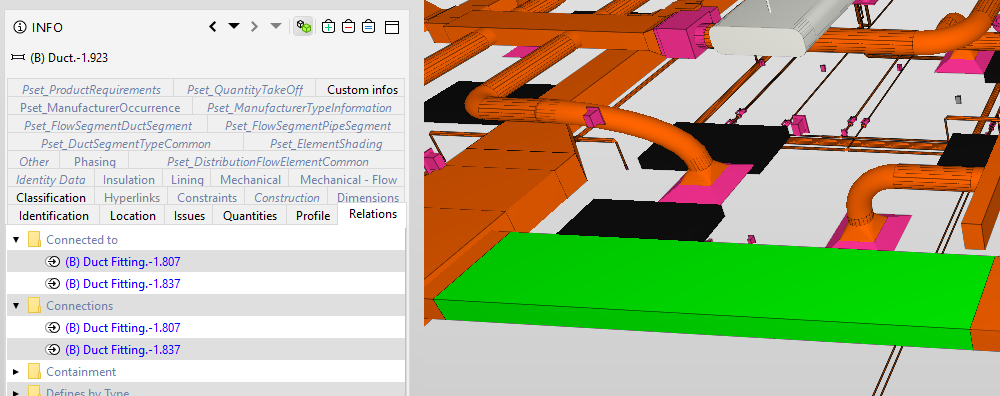Open Pset_ManufacturerOccurrence tab
This screenshot has height=396, width=1000.
tap(99, 108)
